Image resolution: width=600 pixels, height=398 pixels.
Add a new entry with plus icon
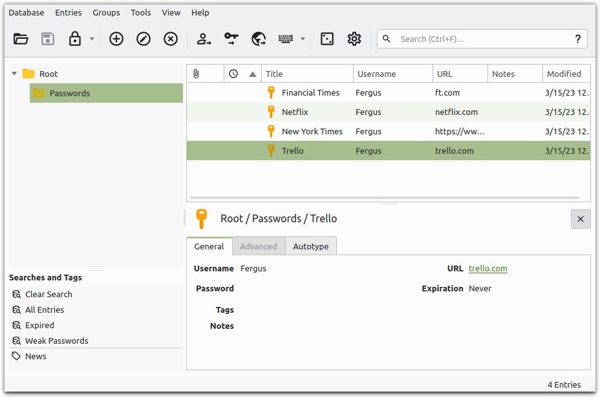[116, 39]
